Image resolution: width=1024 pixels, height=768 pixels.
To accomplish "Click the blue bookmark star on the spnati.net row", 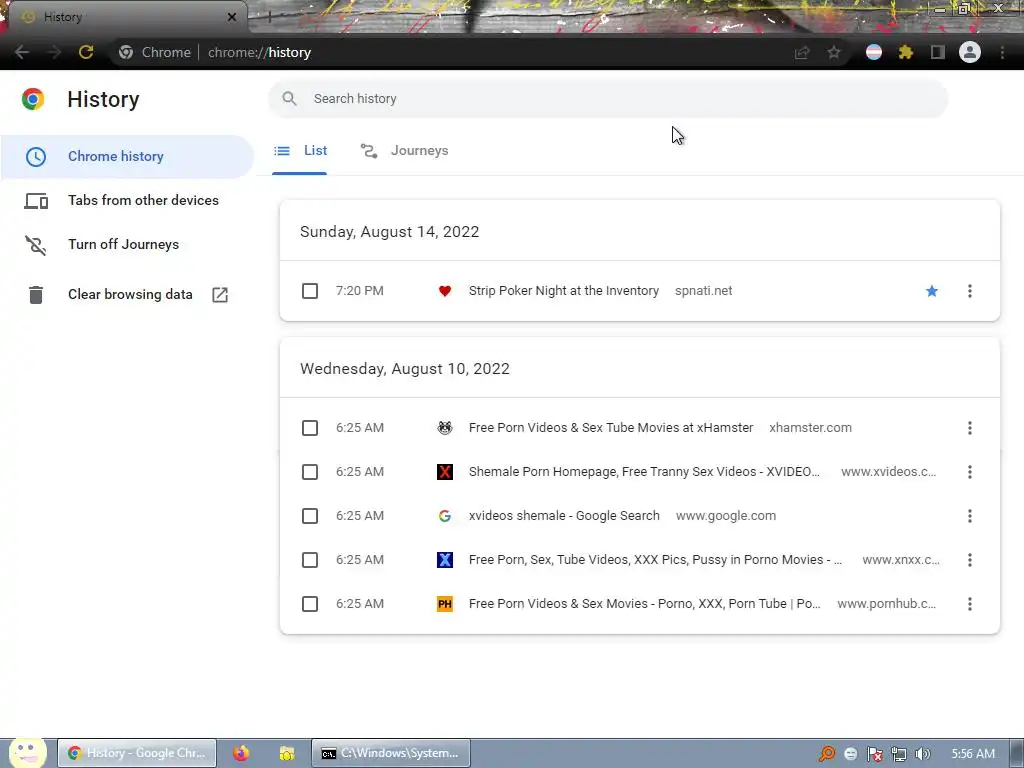I will [x=932, y=291].
